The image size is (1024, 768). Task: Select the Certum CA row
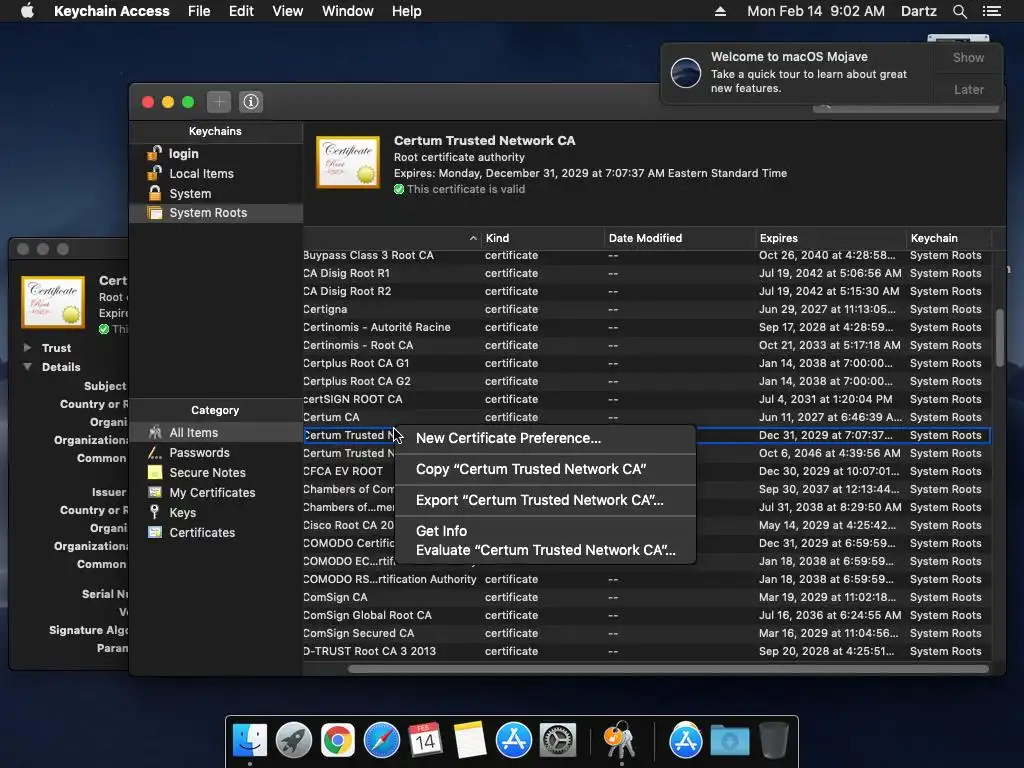647,417
